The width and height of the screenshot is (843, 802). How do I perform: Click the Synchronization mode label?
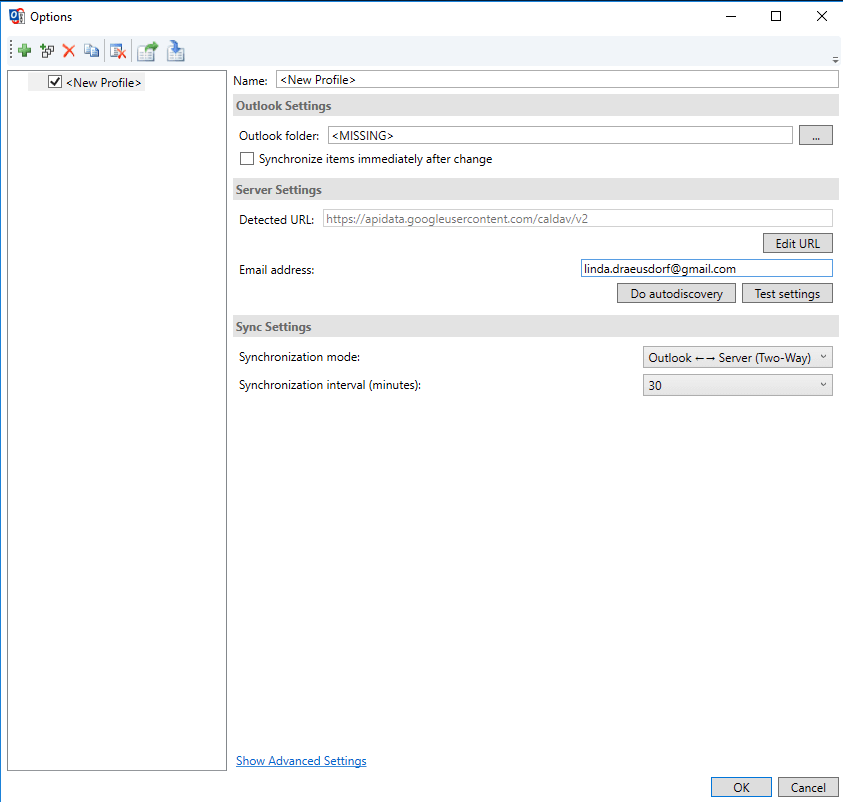tap(299, 357)
